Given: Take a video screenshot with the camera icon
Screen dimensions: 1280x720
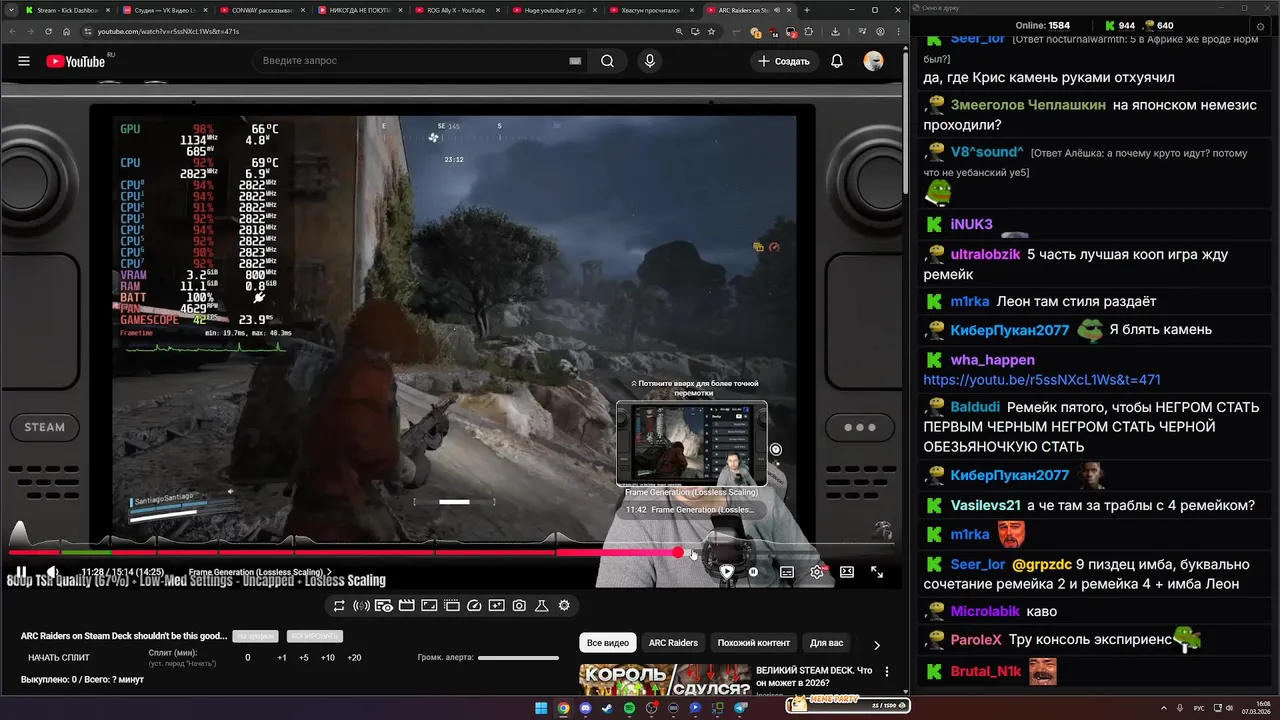Looking at the screenshot, I should click(519, 605).
